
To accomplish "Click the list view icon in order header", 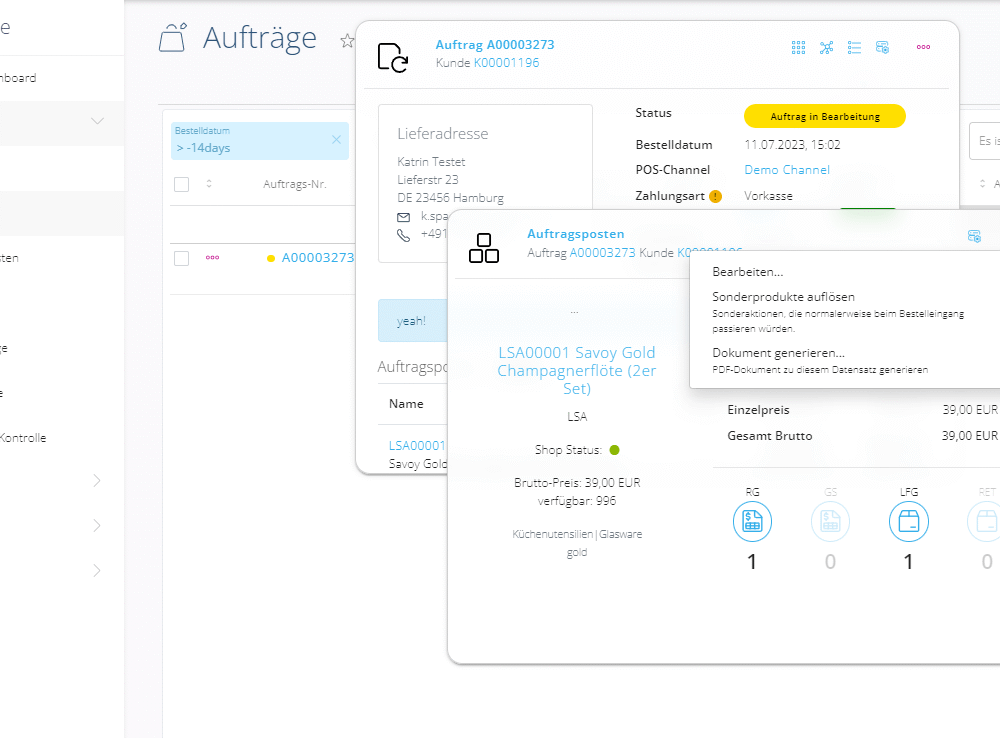I will click(855, 47).
